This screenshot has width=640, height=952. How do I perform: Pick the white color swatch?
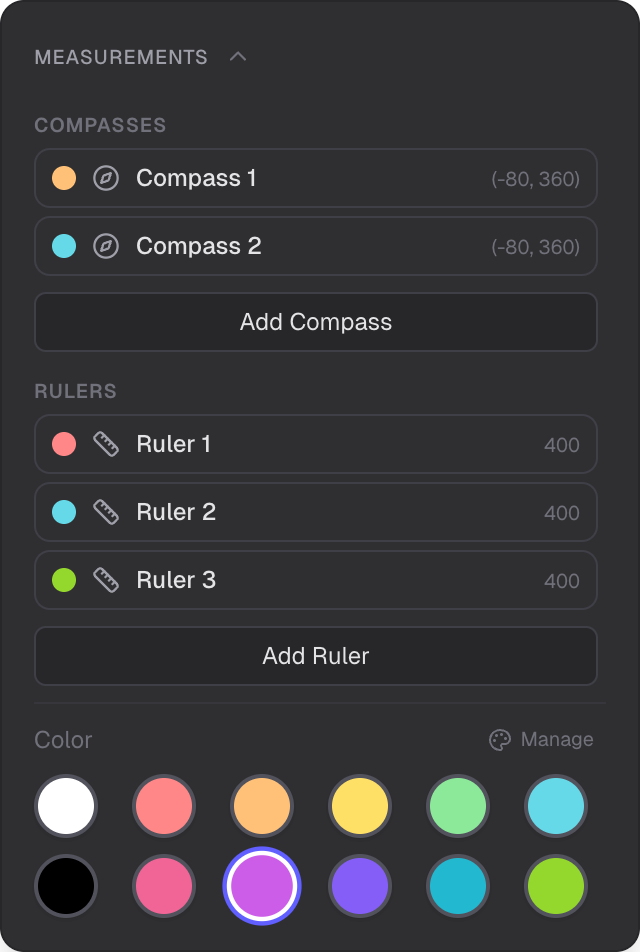[66, 805]
